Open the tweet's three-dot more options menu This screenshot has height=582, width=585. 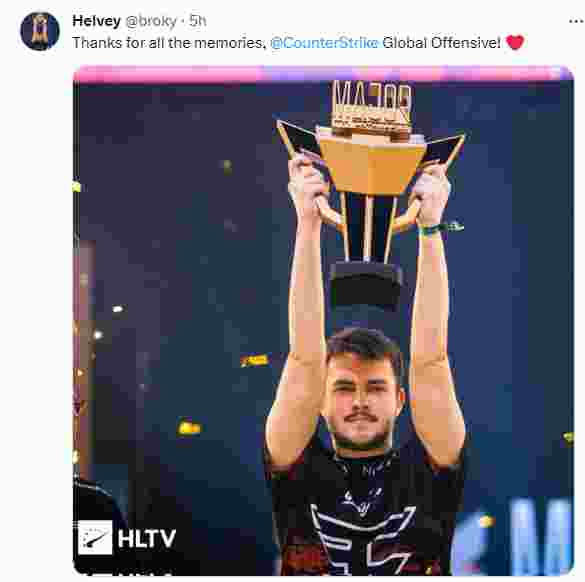click(576, 22)
